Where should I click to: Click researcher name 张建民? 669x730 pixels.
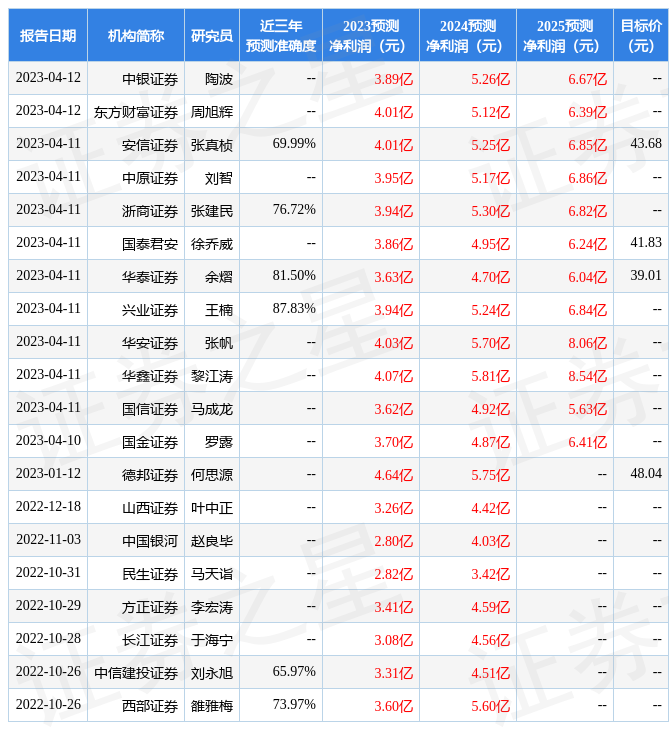click(x=212, y=211)
